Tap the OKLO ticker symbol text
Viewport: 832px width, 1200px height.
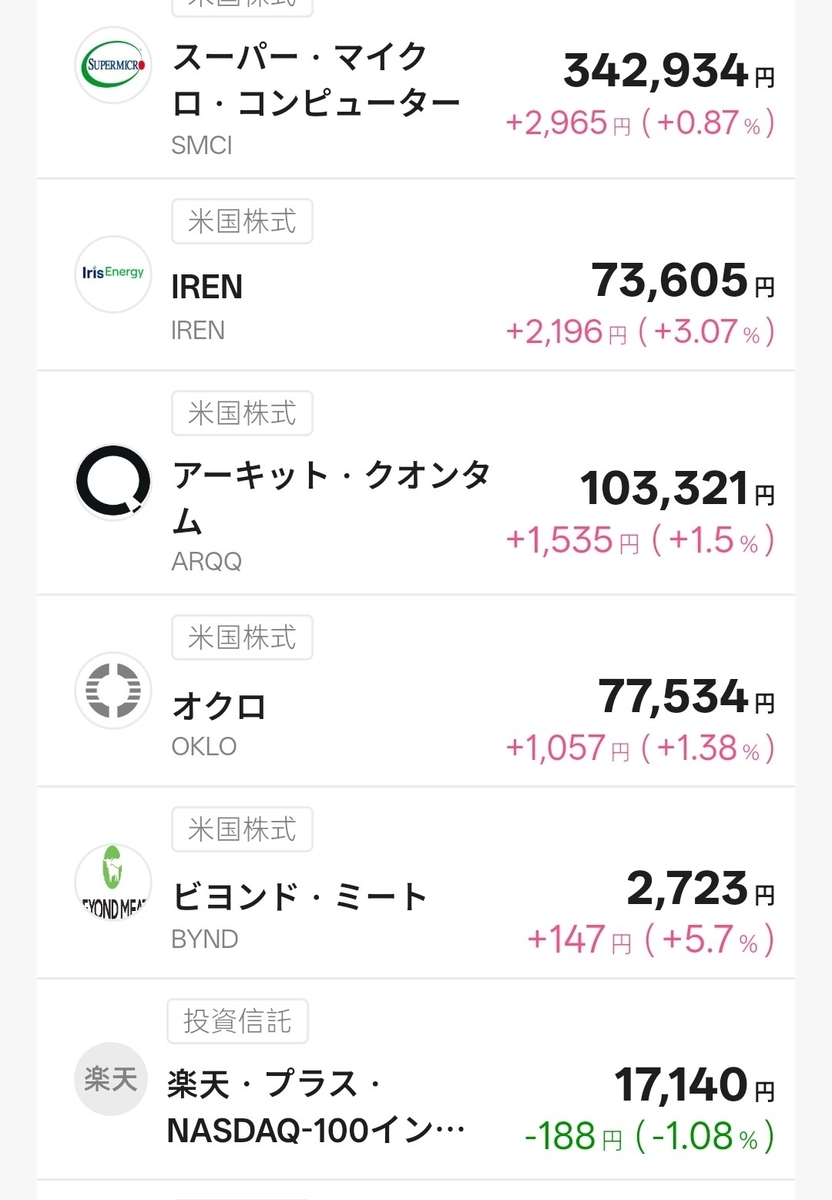click(x=204, y=746)
